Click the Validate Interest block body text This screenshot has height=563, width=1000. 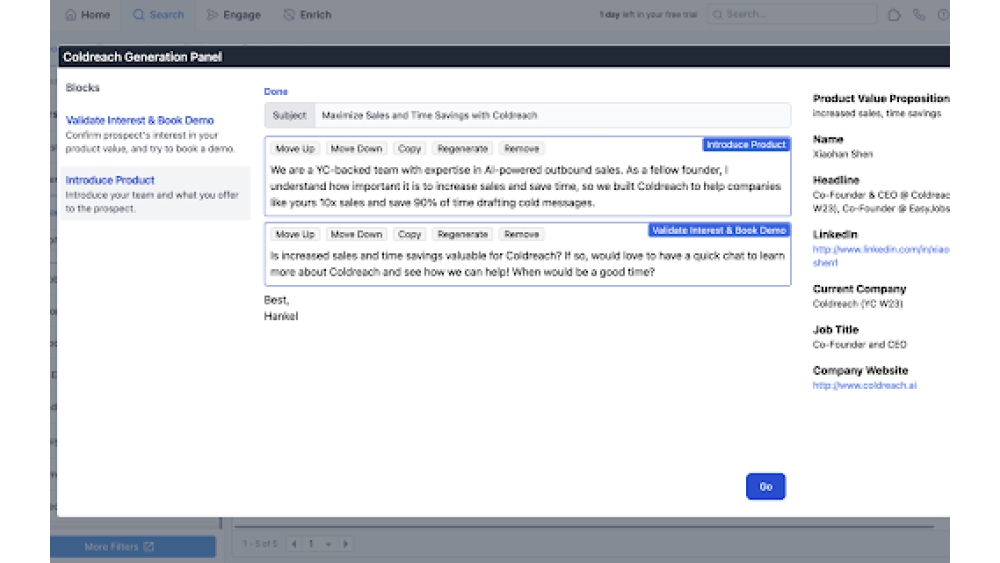[x=527, y=264]
